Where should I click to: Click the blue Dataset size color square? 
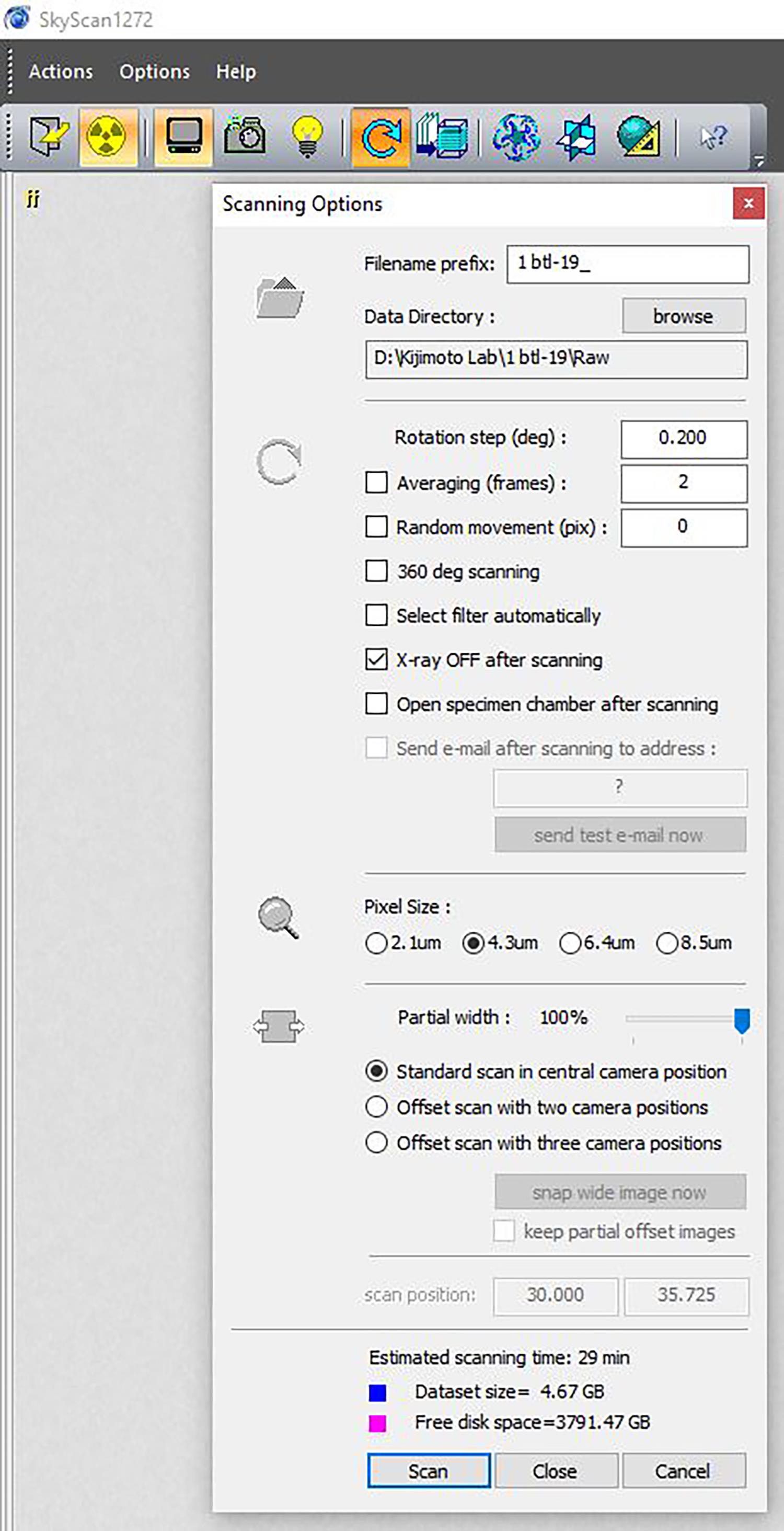pos(378,1392)
